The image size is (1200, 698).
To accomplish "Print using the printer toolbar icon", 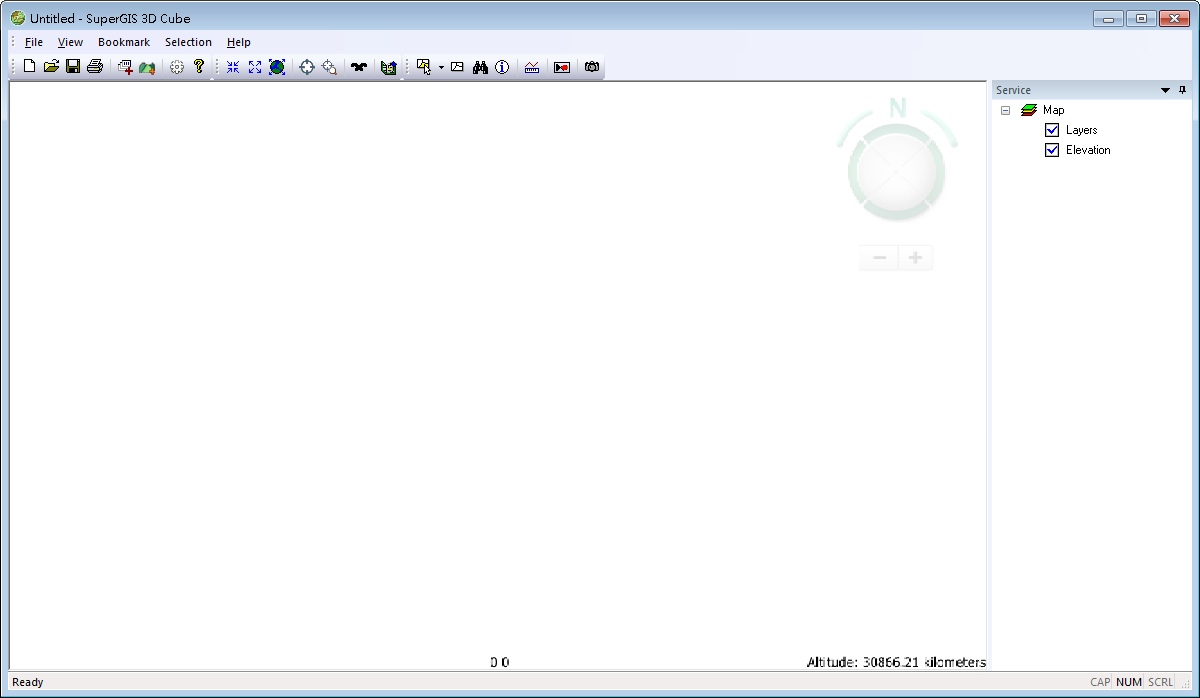I will coord(95,67).
